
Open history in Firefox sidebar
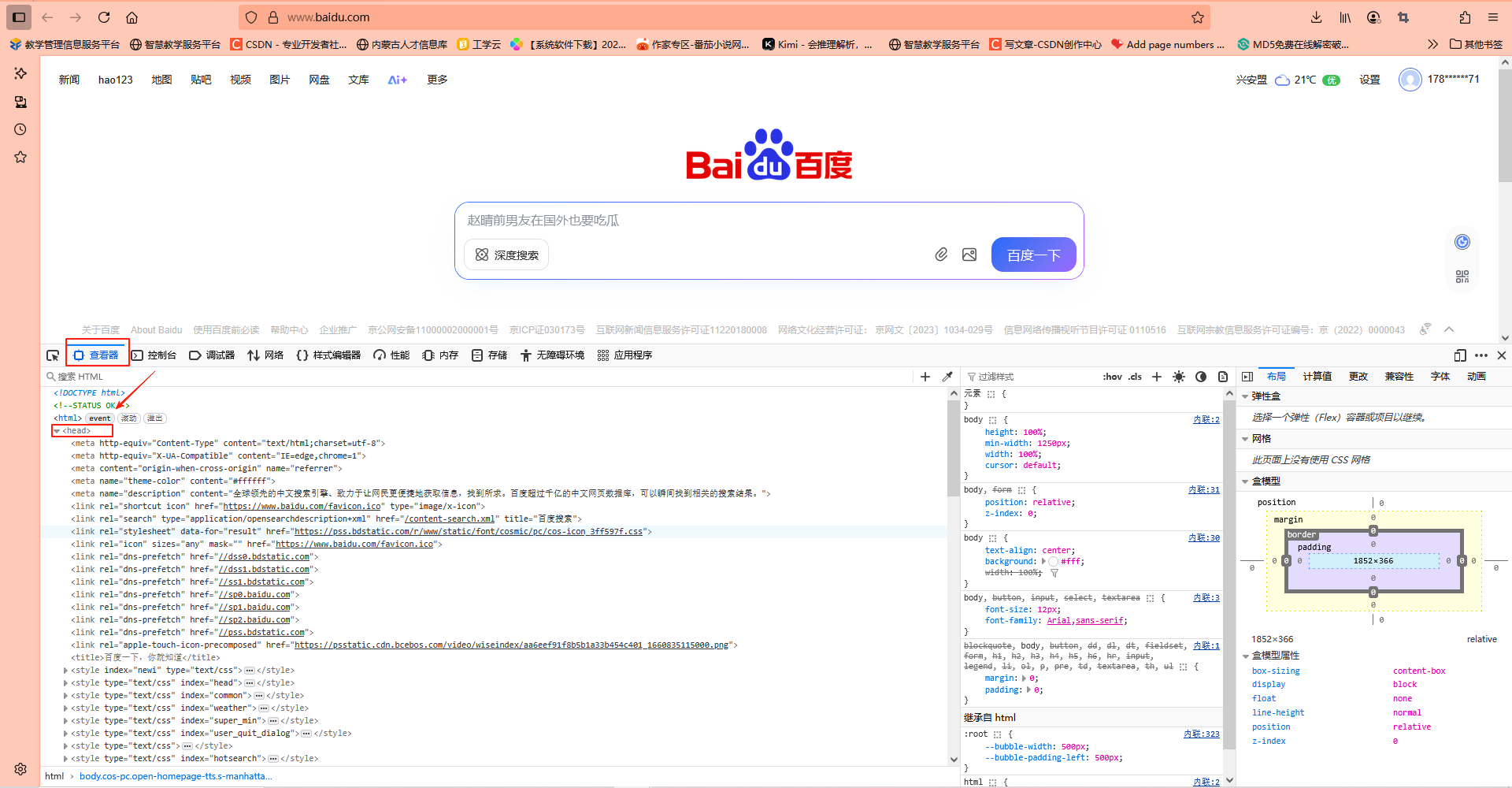(20, 129)
